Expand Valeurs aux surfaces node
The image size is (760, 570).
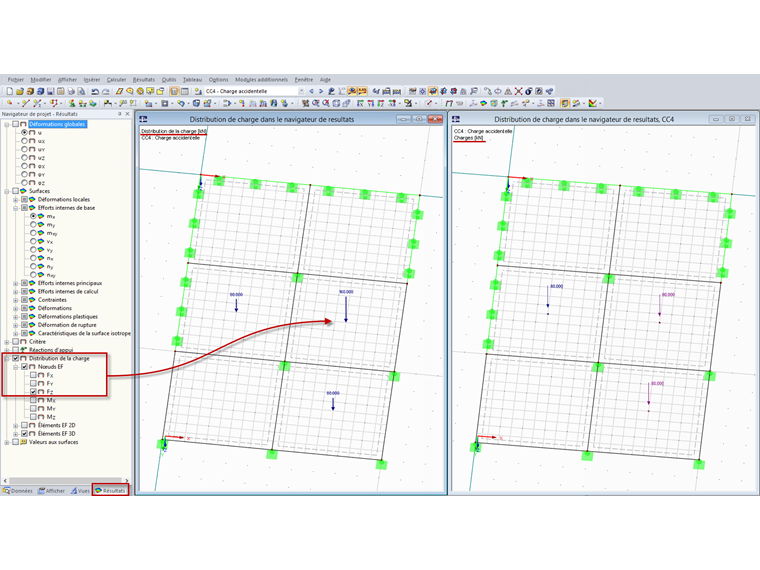point(7,442)
